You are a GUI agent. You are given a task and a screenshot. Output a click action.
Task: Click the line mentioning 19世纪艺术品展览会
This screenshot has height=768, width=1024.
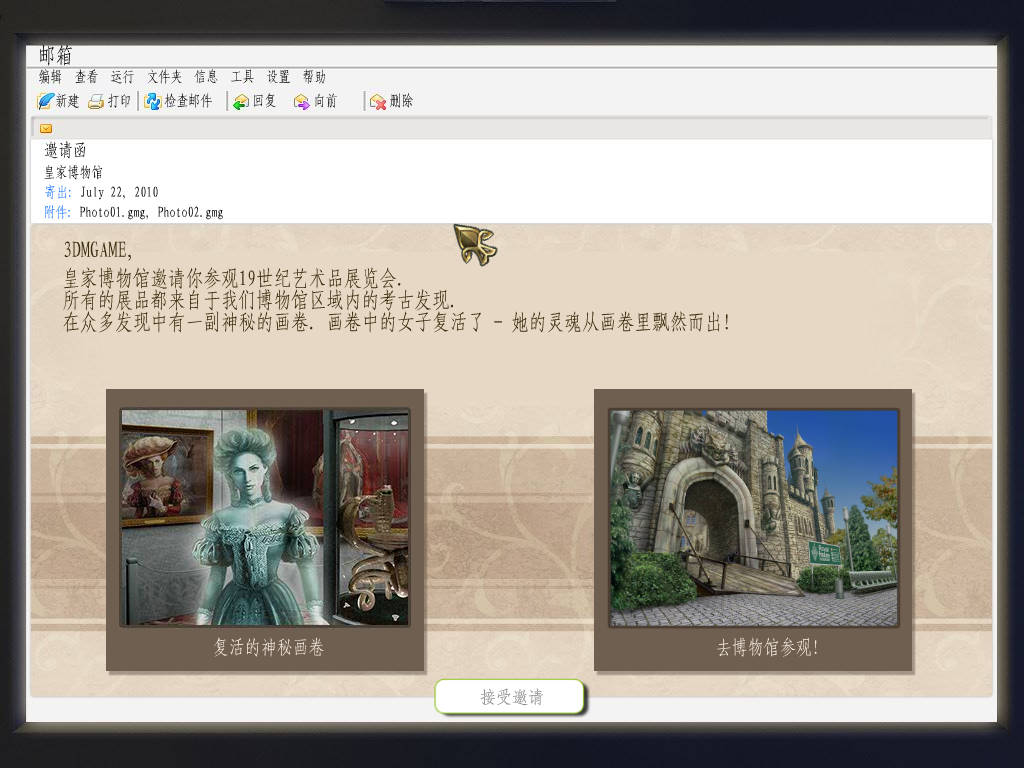coord(232,279)
